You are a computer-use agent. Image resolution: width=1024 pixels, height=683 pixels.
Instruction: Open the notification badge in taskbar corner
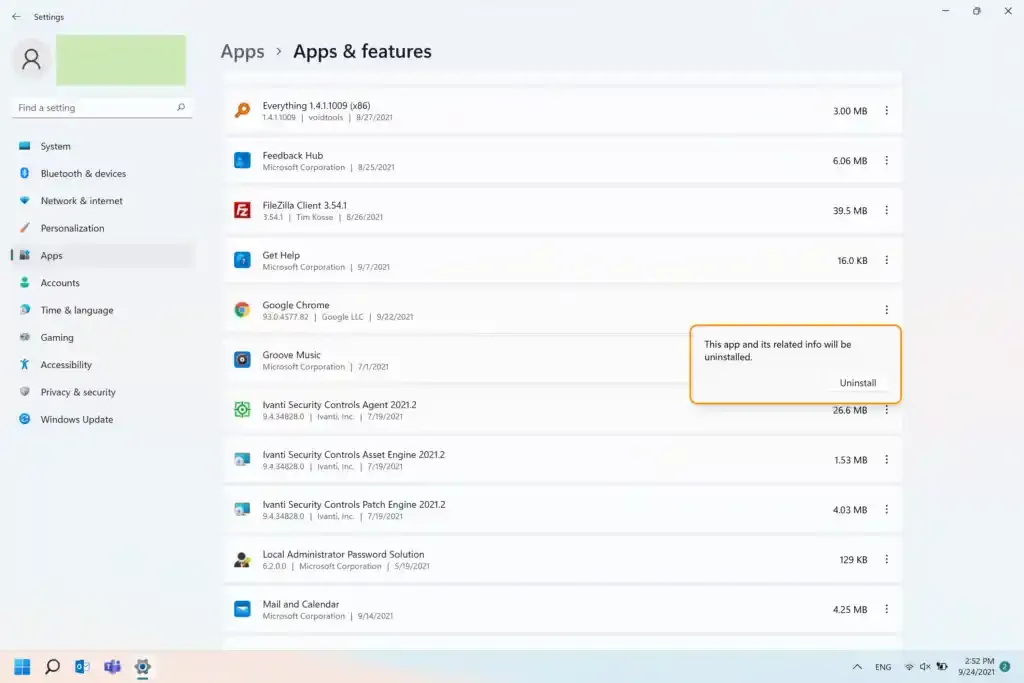tap(1004, 667)
